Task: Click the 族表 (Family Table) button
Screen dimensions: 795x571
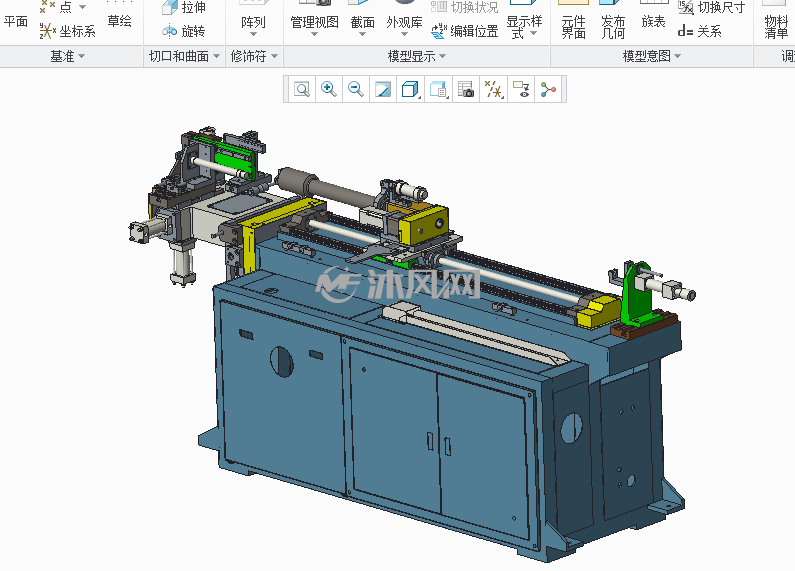Action: point(653,21)
